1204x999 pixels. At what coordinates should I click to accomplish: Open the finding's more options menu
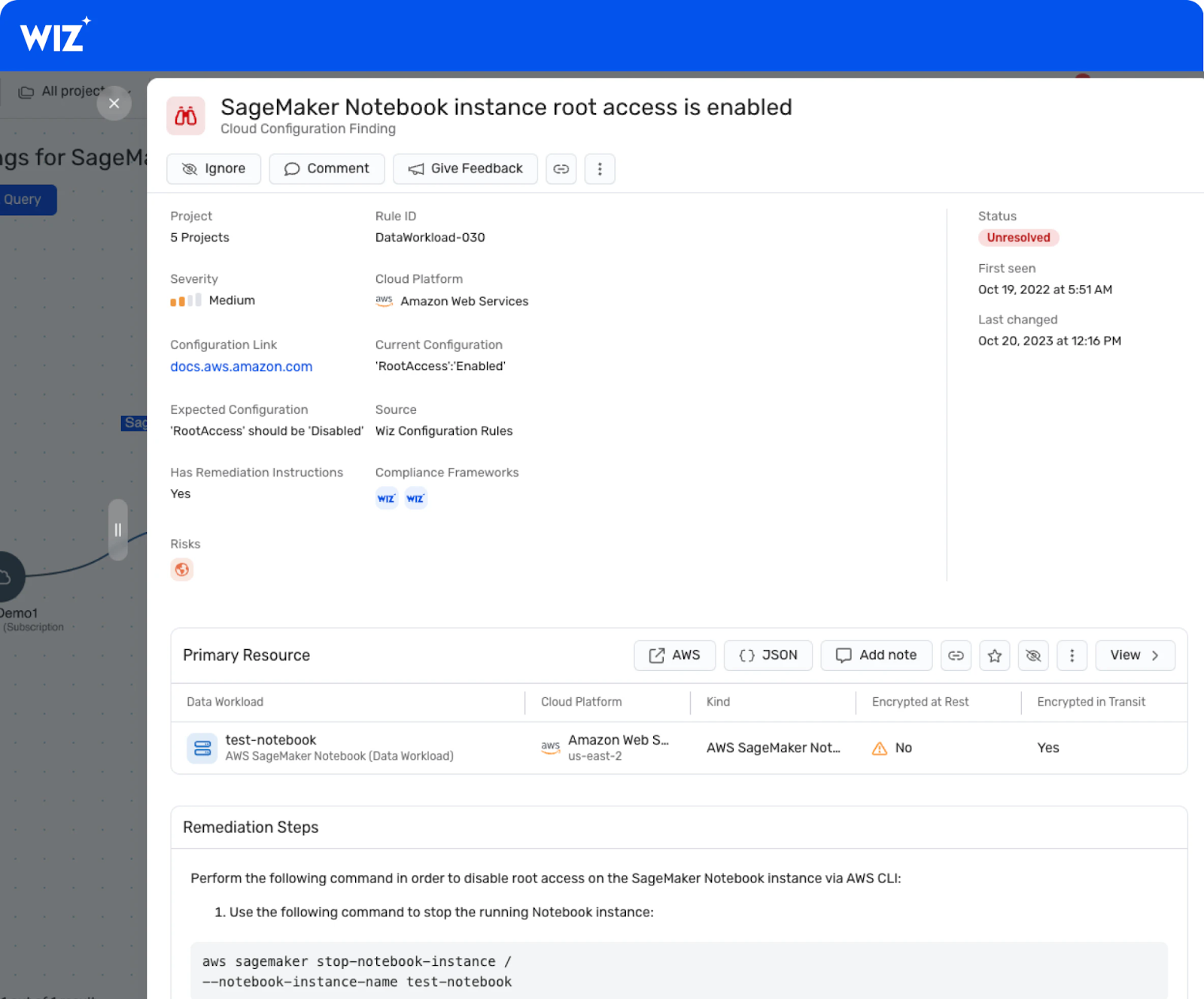click(600, 169)
